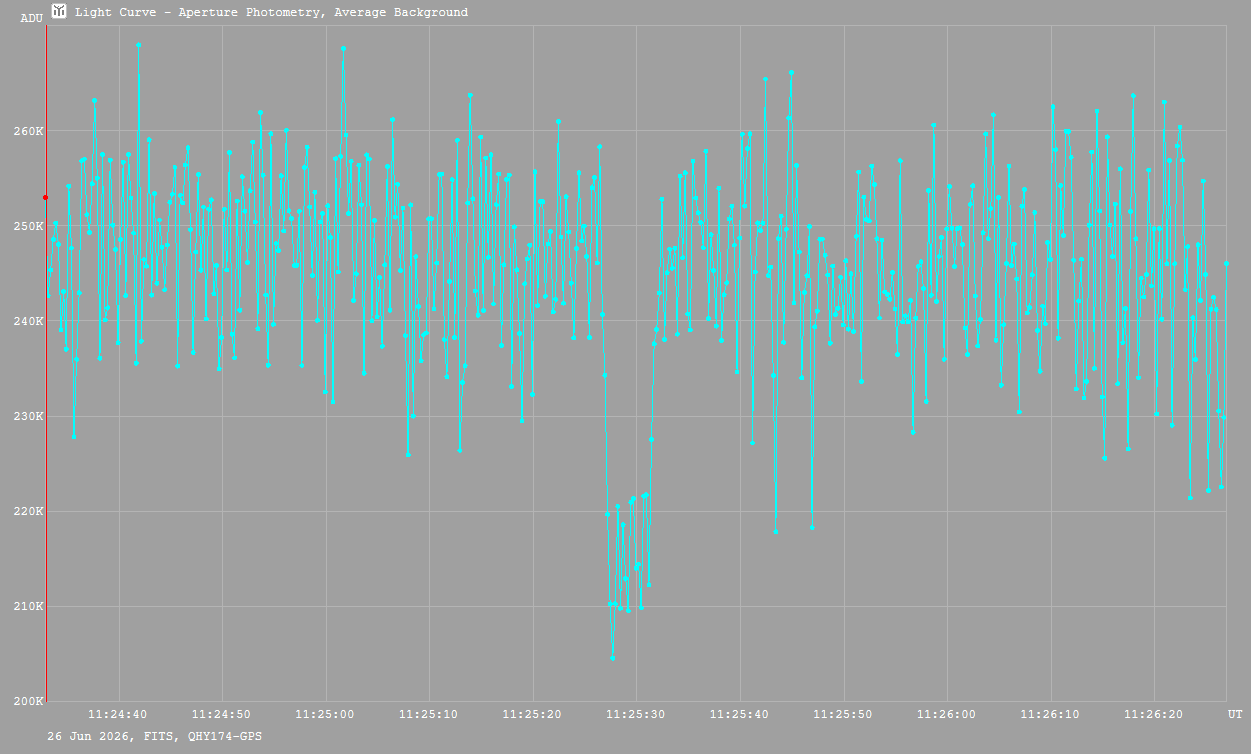Click the ADU axis unit label

(x=32, y=18)
